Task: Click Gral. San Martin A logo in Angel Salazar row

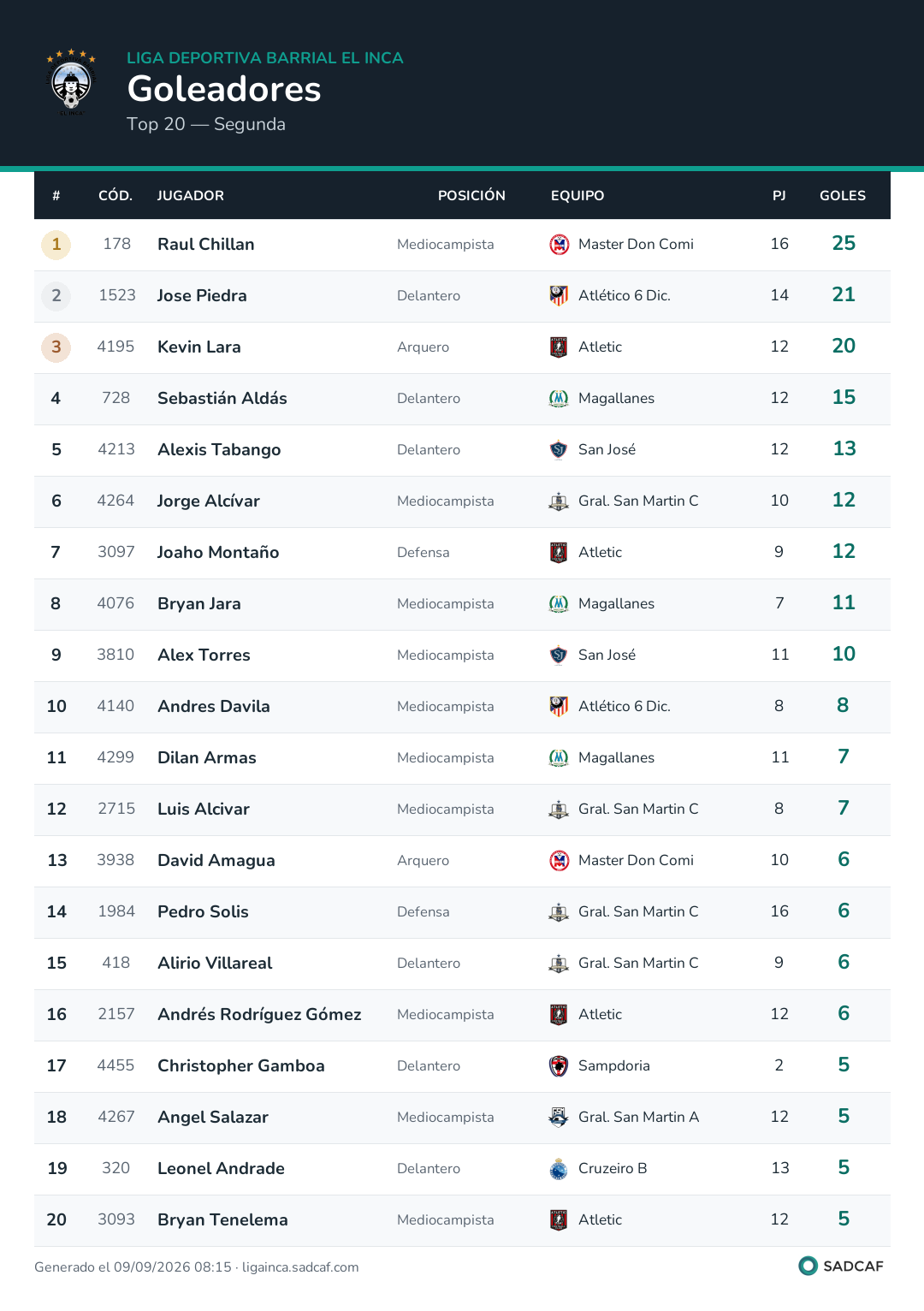Action: (559, 1118)
